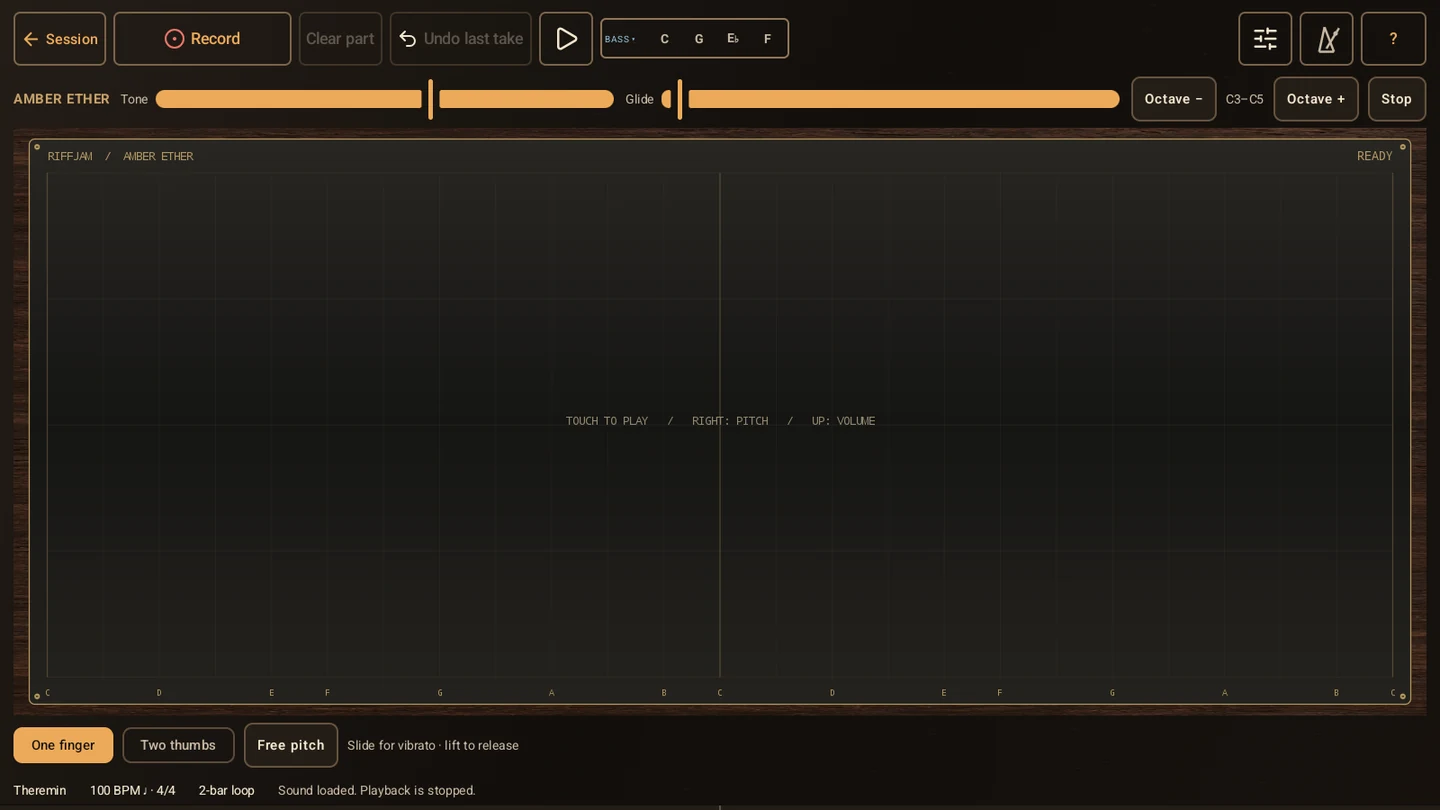Select the E♭ chord in the bass strip
The width and height of the screenshot is (1440, 810).
coord(733,39)
